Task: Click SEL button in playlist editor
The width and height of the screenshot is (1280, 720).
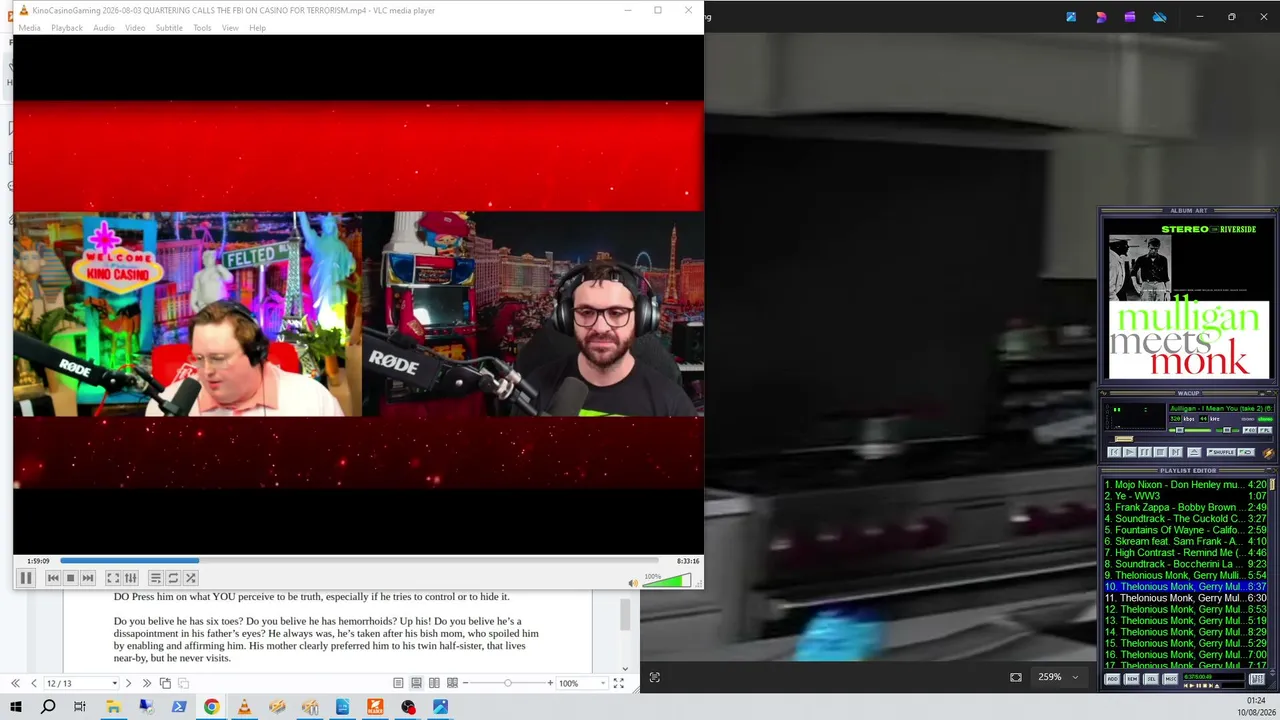Action: click(x=1151, y=679)
